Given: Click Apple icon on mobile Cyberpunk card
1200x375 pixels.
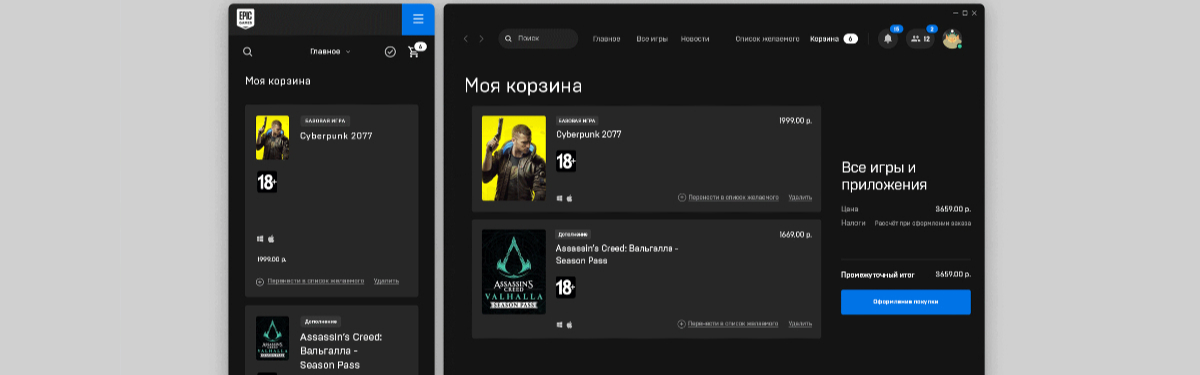Looking at the screenshot, I should (x=271, y=239).
